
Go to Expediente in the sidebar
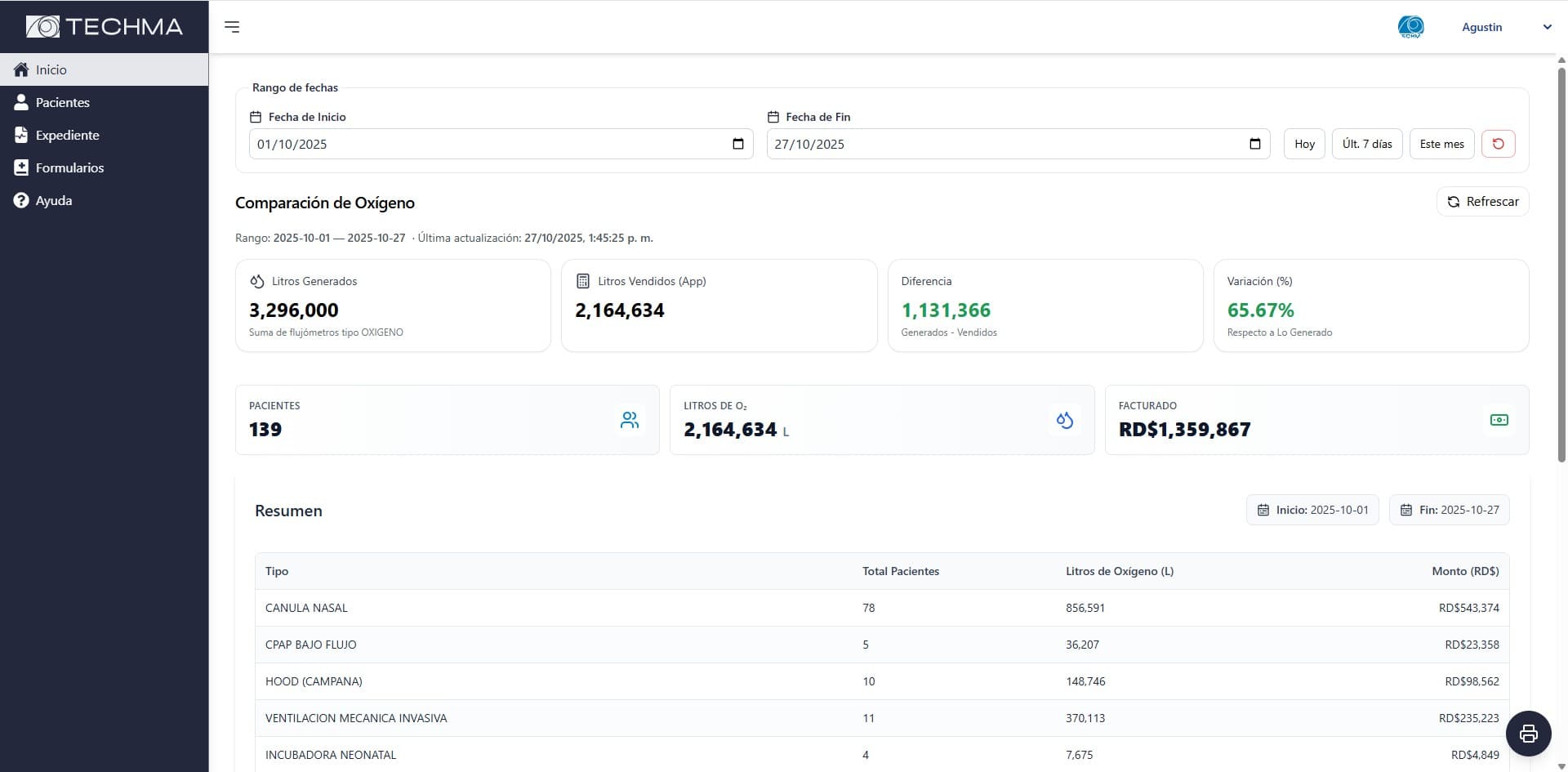[67, 135]
